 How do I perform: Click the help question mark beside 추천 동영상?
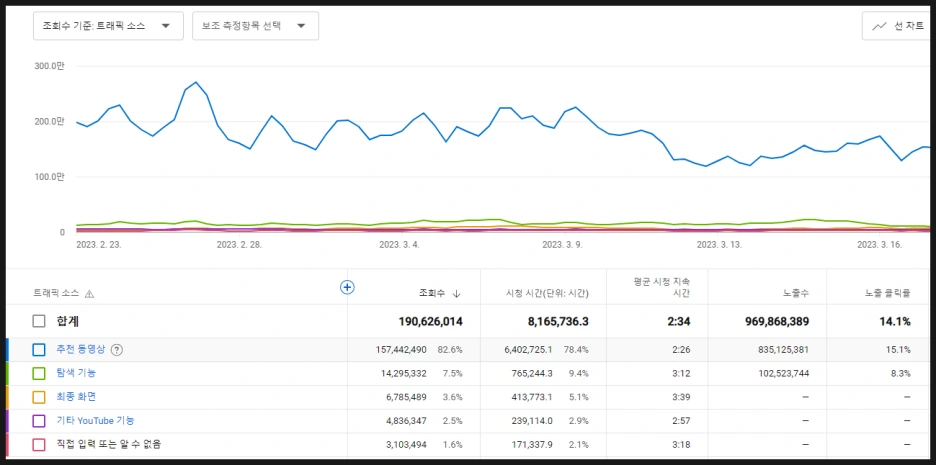click(117, 350)
